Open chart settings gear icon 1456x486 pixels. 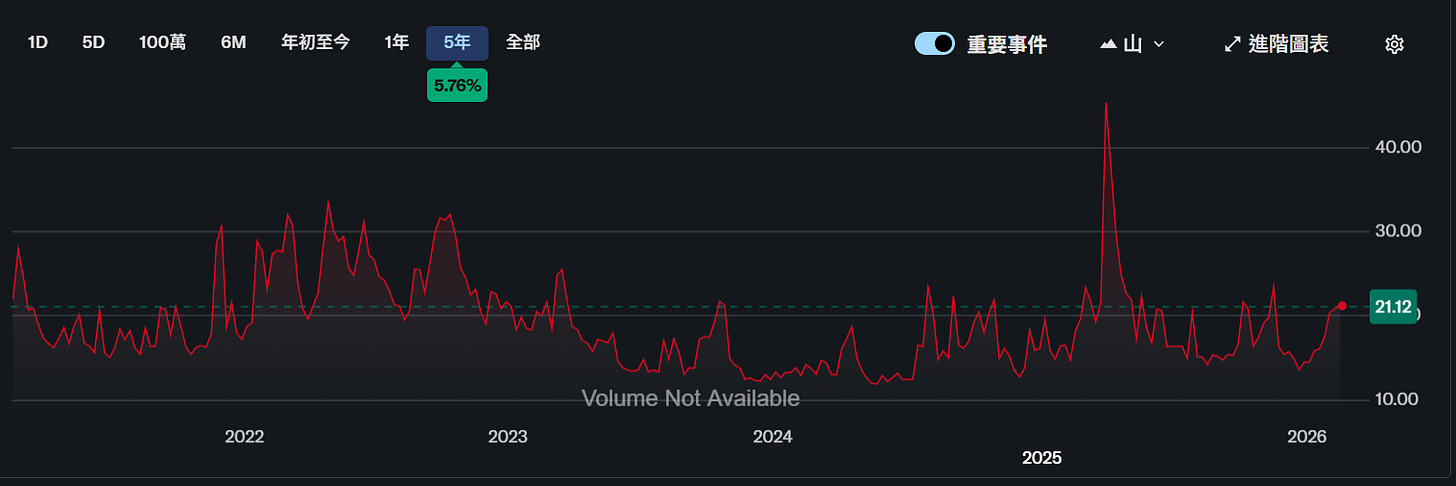(1395, 44)
